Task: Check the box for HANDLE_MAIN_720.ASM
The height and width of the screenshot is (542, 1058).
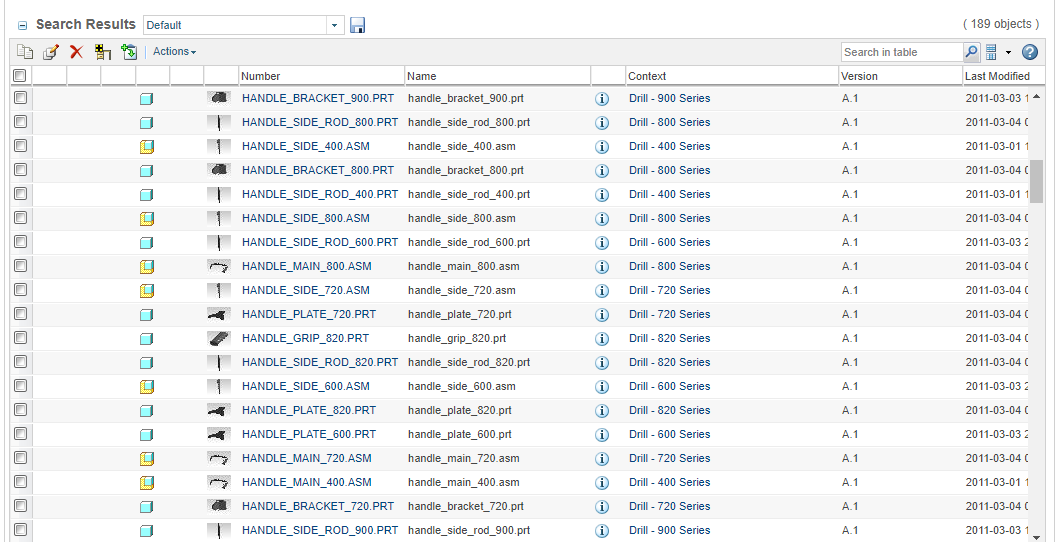Action: (x=20, y=458)
